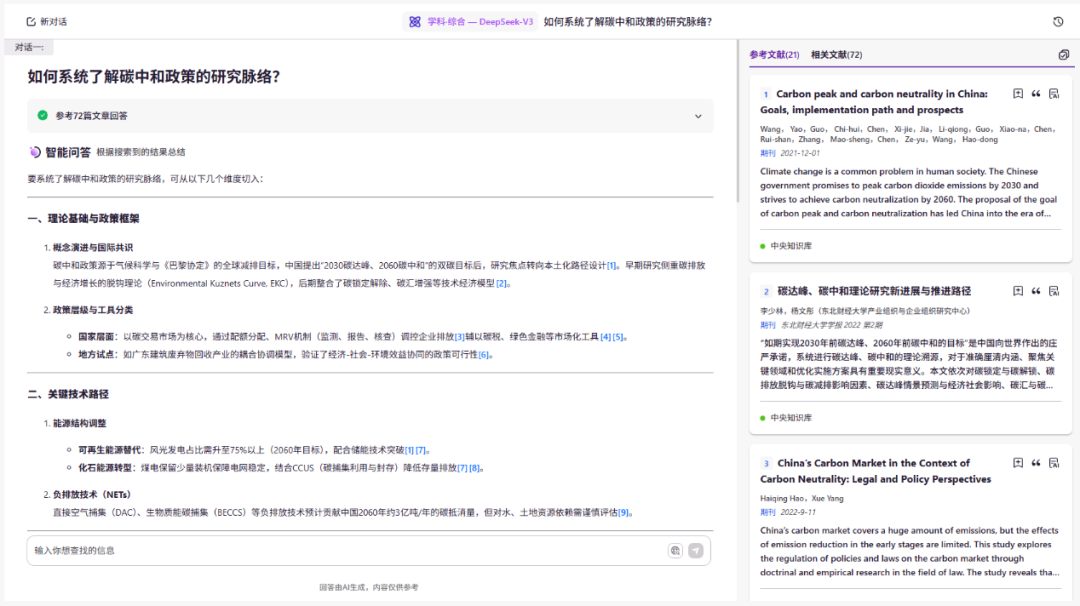Image resolution: width=1080 pixels, height=606 pixels.
Task: Cite the first reference using quote icon
Action: (1036, 94)
